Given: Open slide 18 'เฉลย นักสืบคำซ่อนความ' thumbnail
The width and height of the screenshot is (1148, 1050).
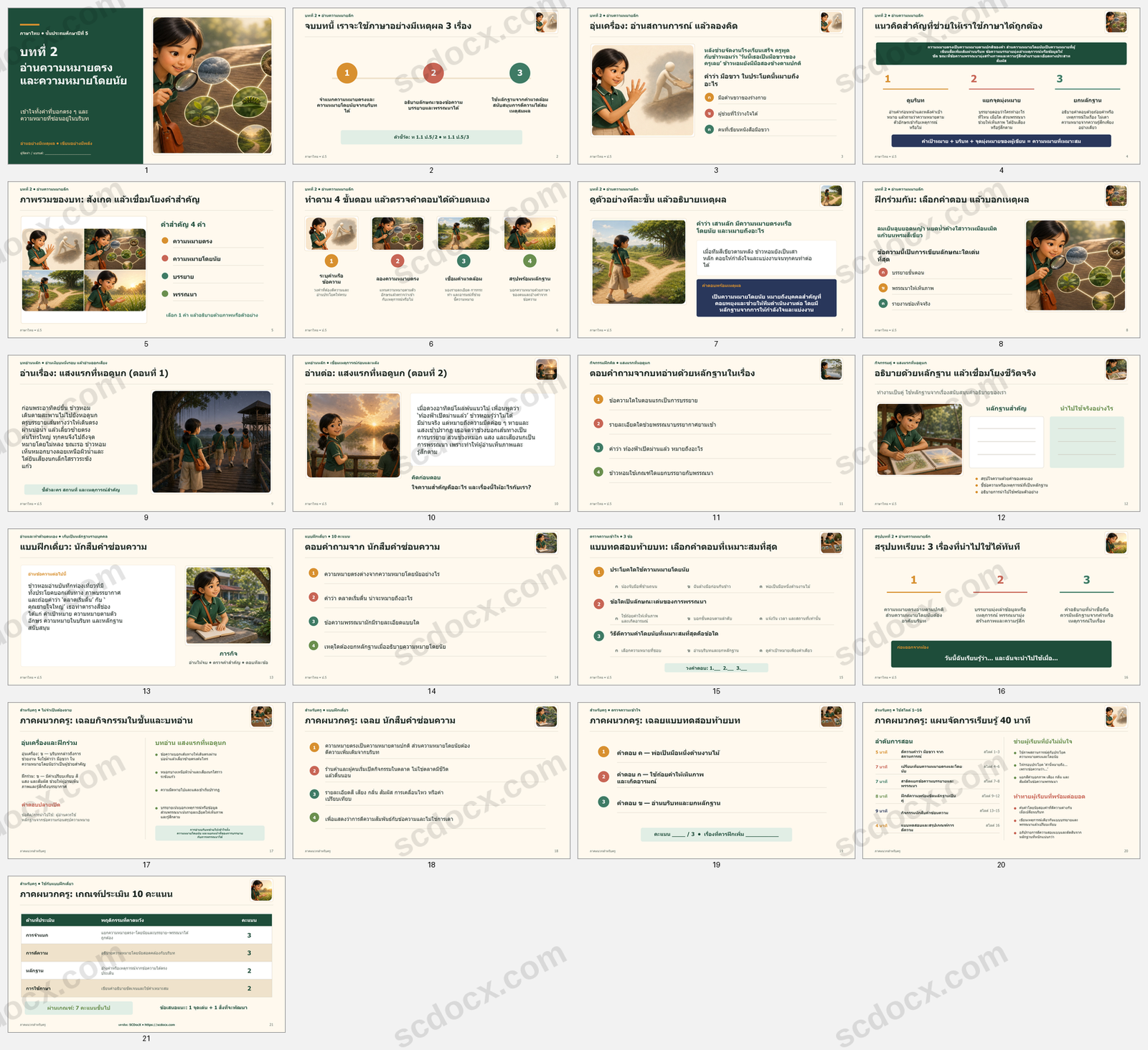Looking at the screenshot, I should [431, 781].
